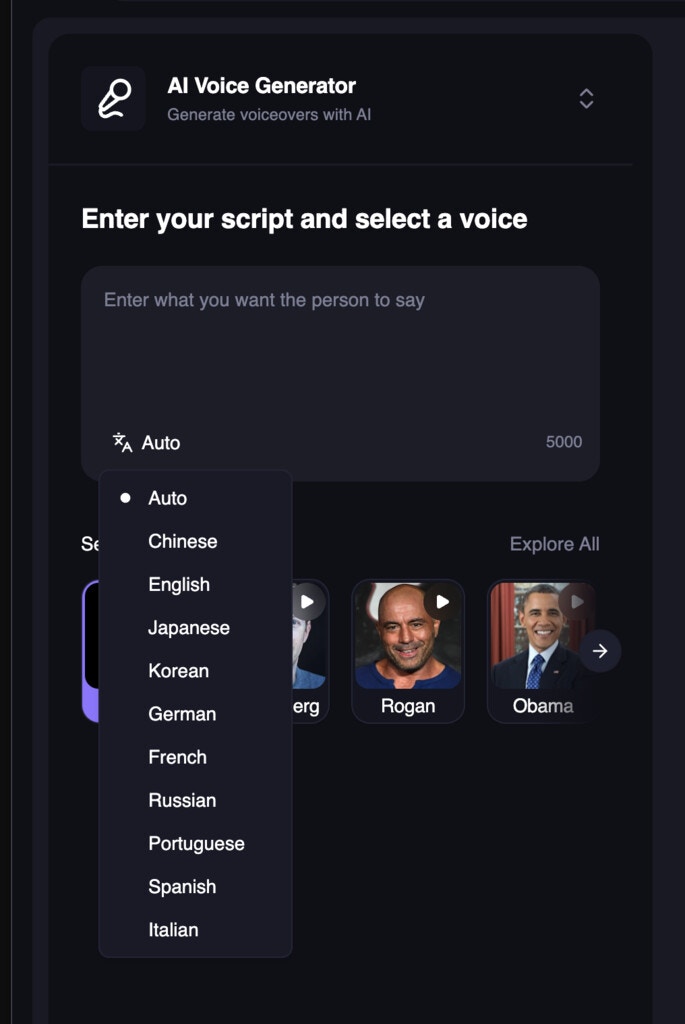Choose Korean in the language list

tap(178, 671)
